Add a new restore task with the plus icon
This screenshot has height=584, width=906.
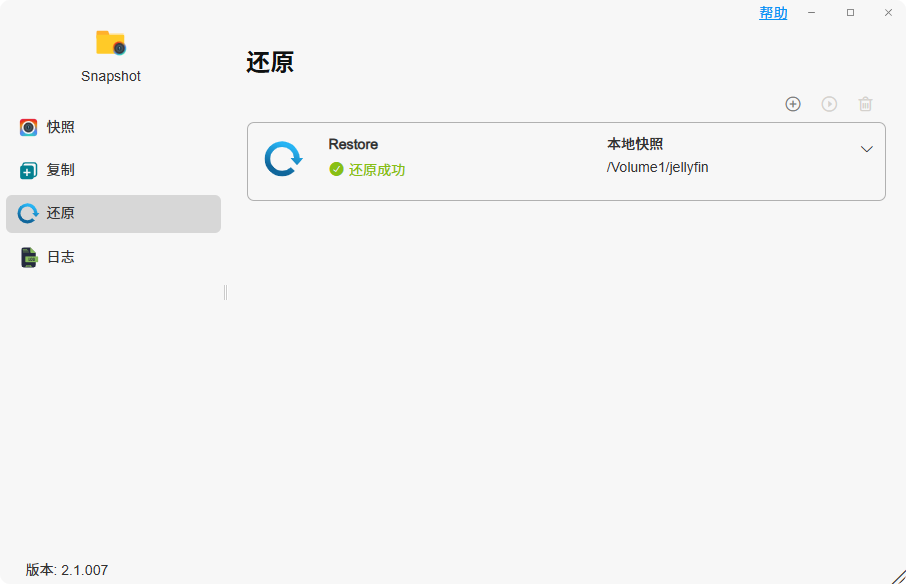click(792, 104)
